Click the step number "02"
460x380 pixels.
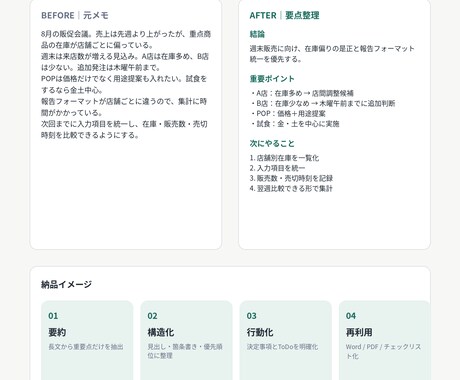click(x=152, y=316)
